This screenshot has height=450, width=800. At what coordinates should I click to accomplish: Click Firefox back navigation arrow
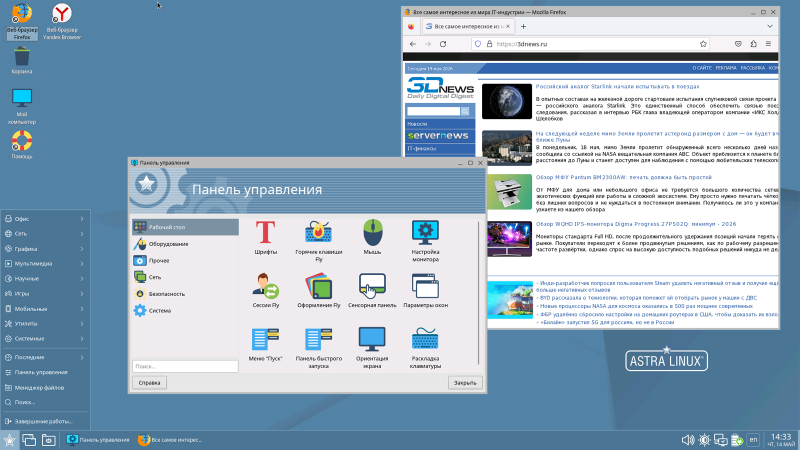coord(413,44)
